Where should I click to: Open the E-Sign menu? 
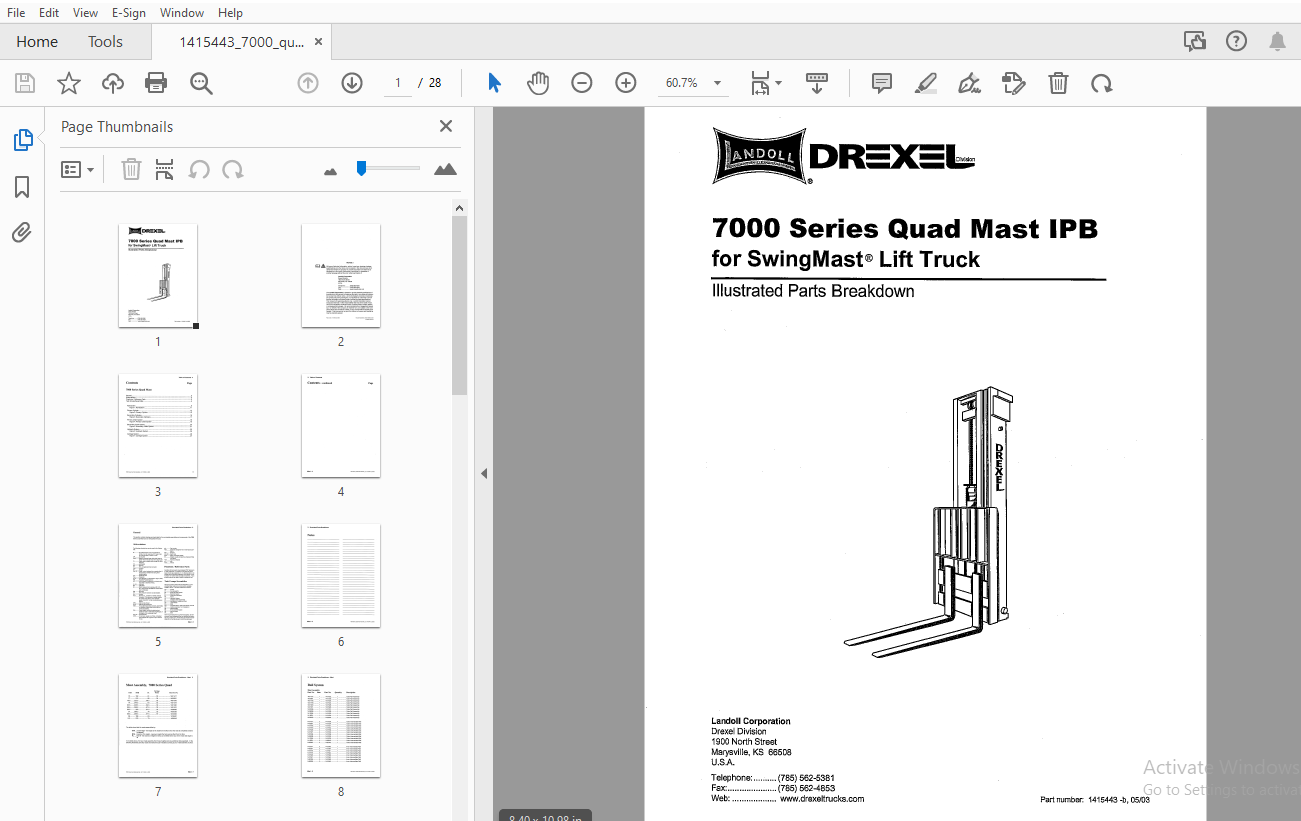[x=129, y=13]
